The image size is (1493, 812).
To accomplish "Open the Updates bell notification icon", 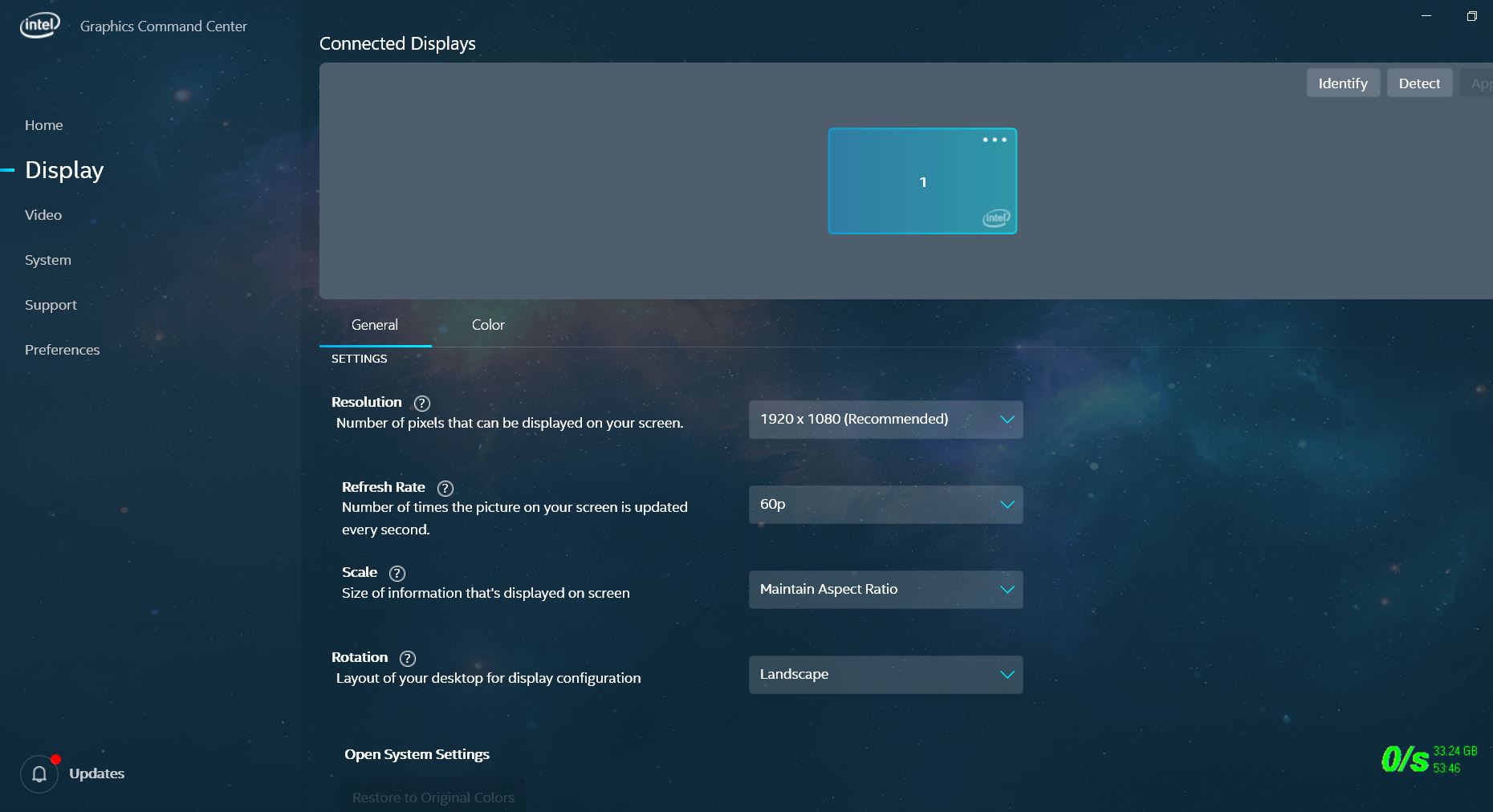I will pos(39,774).
